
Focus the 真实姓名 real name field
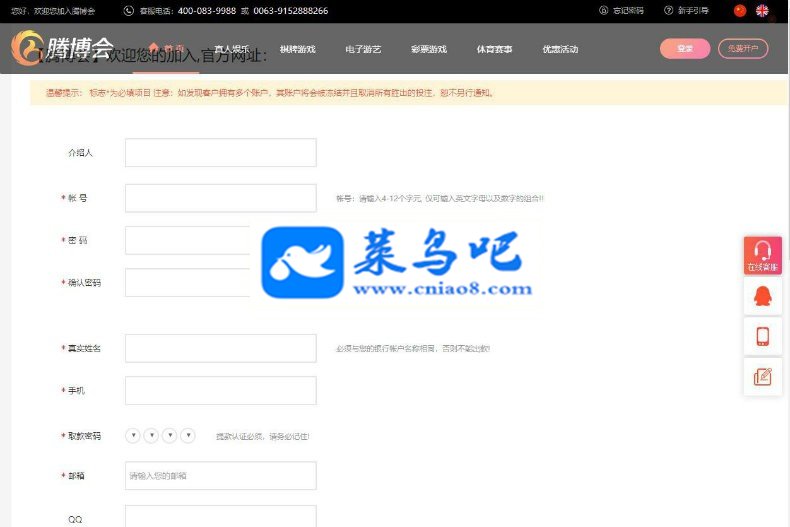click(221, 348)
